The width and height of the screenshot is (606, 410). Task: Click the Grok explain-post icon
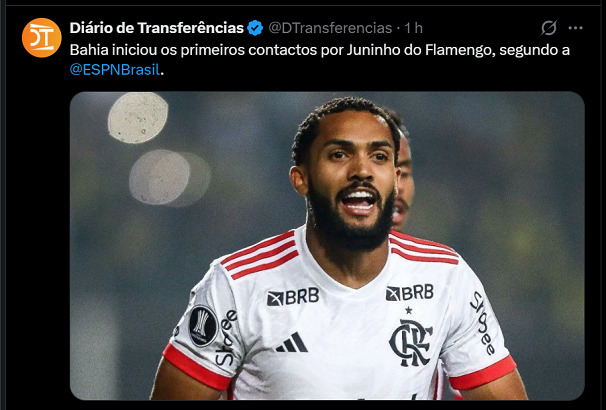(x=549, y=28)
